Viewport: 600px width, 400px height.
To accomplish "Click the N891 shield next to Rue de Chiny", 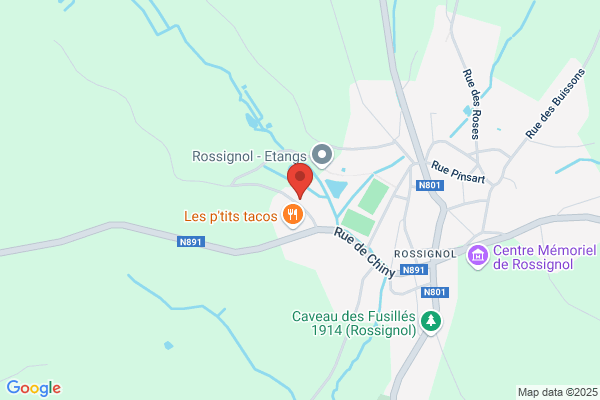I will click(414, 270).
